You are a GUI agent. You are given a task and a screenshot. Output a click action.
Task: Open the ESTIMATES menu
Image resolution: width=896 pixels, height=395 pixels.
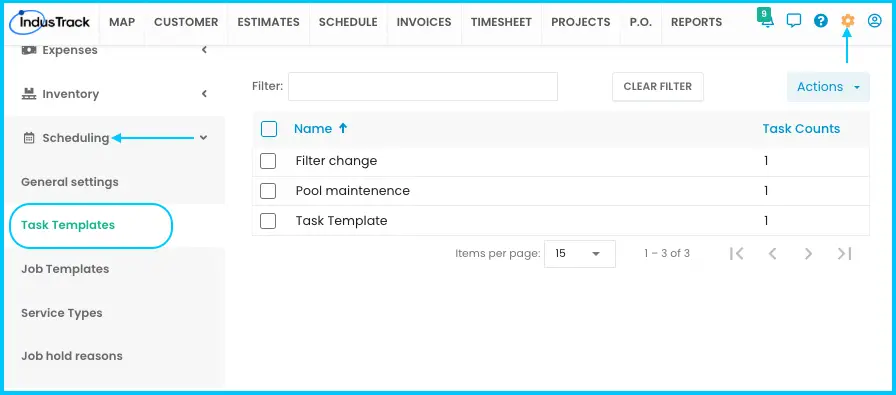click(269, 22)
